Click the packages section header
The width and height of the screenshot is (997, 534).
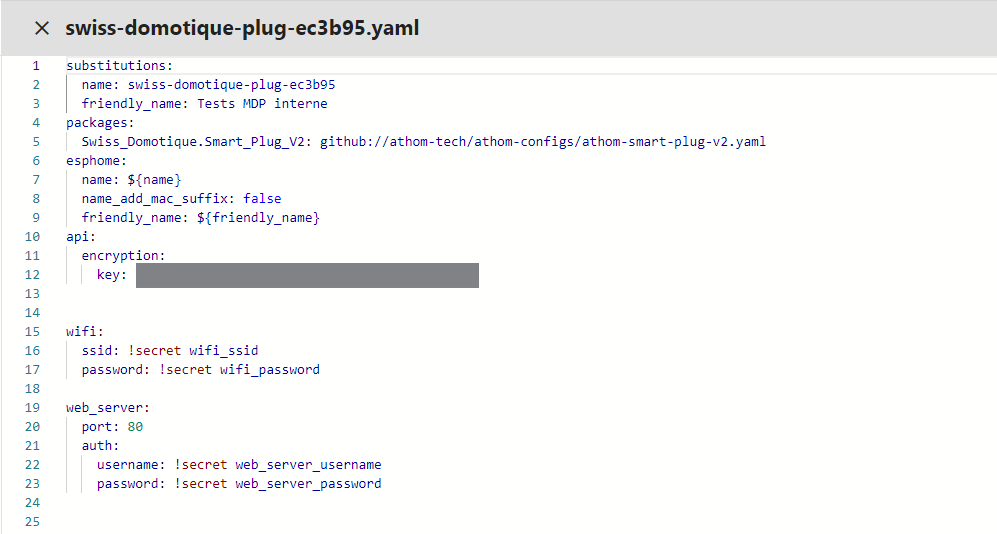point(100,123)
